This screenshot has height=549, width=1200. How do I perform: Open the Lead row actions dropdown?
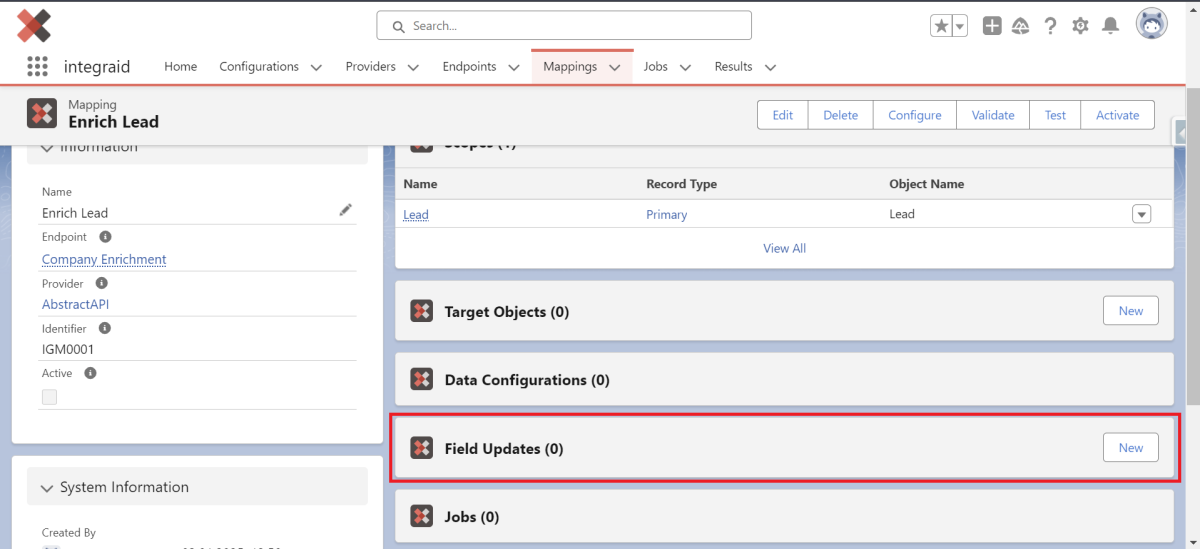point(1141,214)
